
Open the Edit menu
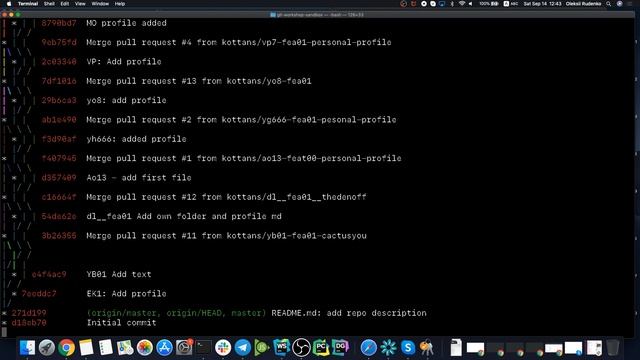click(64, 4)
